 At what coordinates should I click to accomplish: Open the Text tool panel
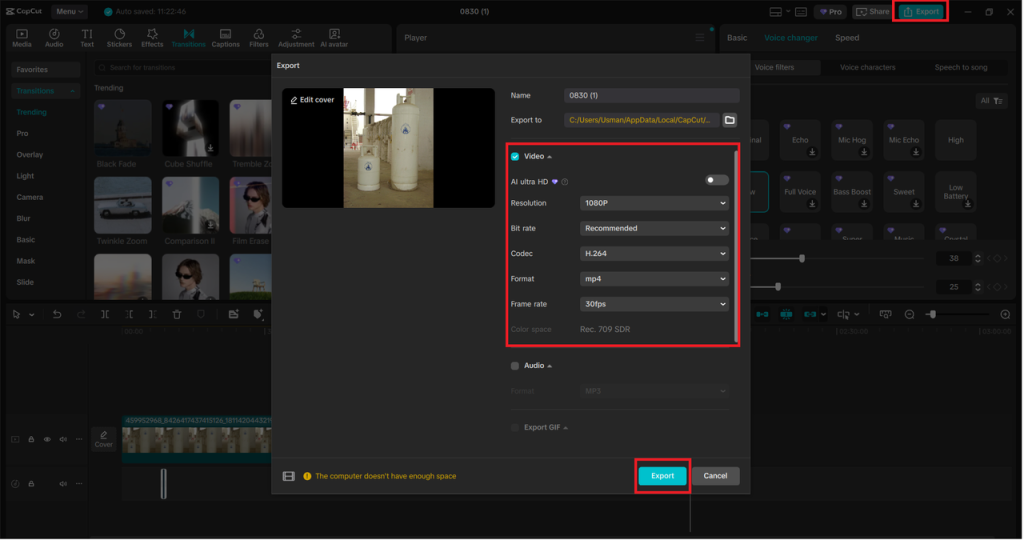coord(87,38)
